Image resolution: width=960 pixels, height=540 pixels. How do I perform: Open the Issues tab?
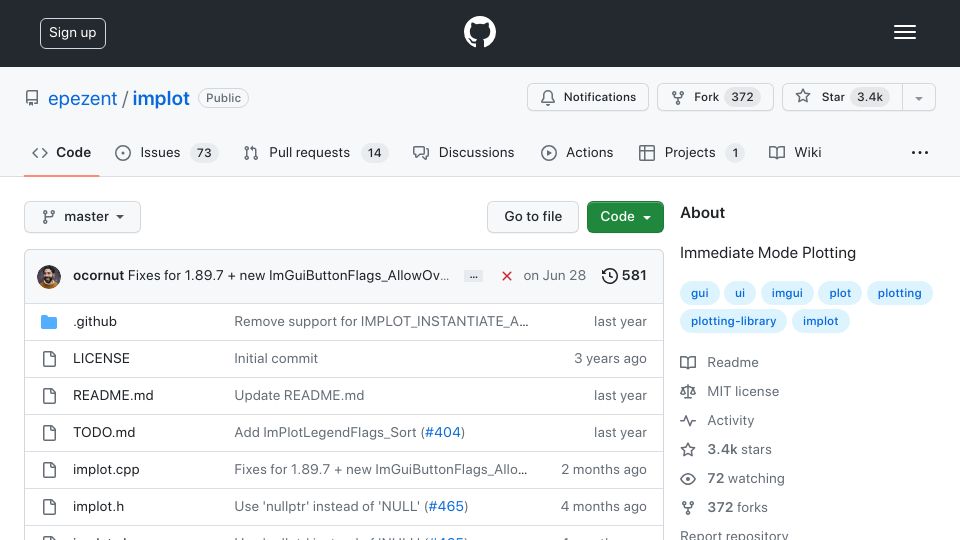coord(167,152)
